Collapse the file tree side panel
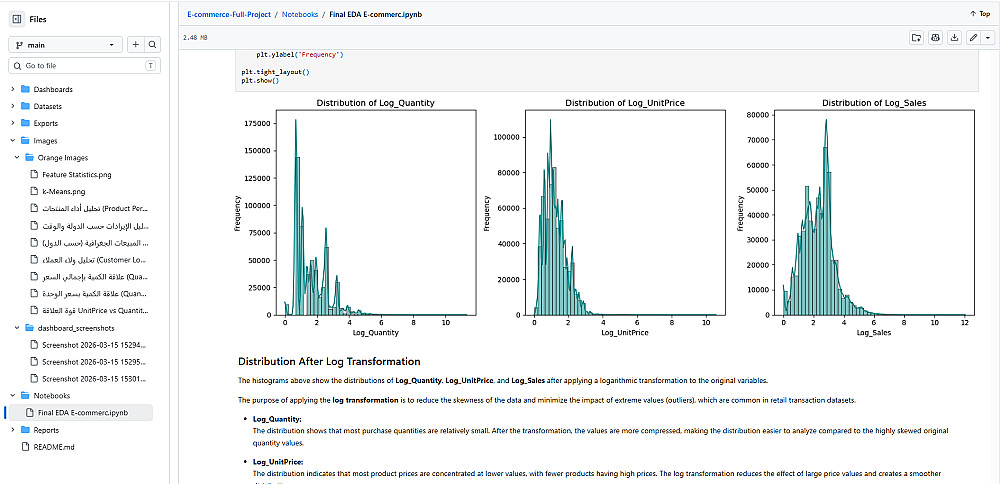1000x484 pixels. 17,19
